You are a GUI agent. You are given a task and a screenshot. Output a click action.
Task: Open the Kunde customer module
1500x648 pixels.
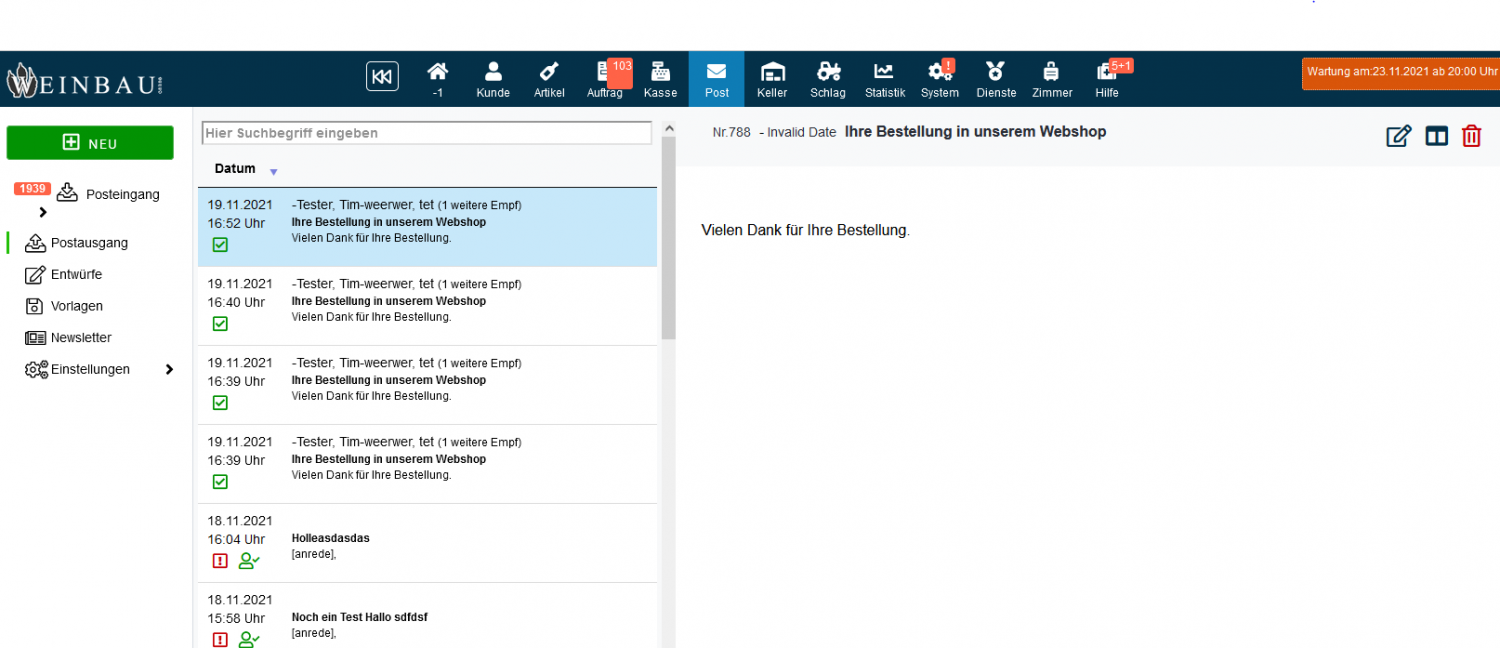tap(493, 79)
